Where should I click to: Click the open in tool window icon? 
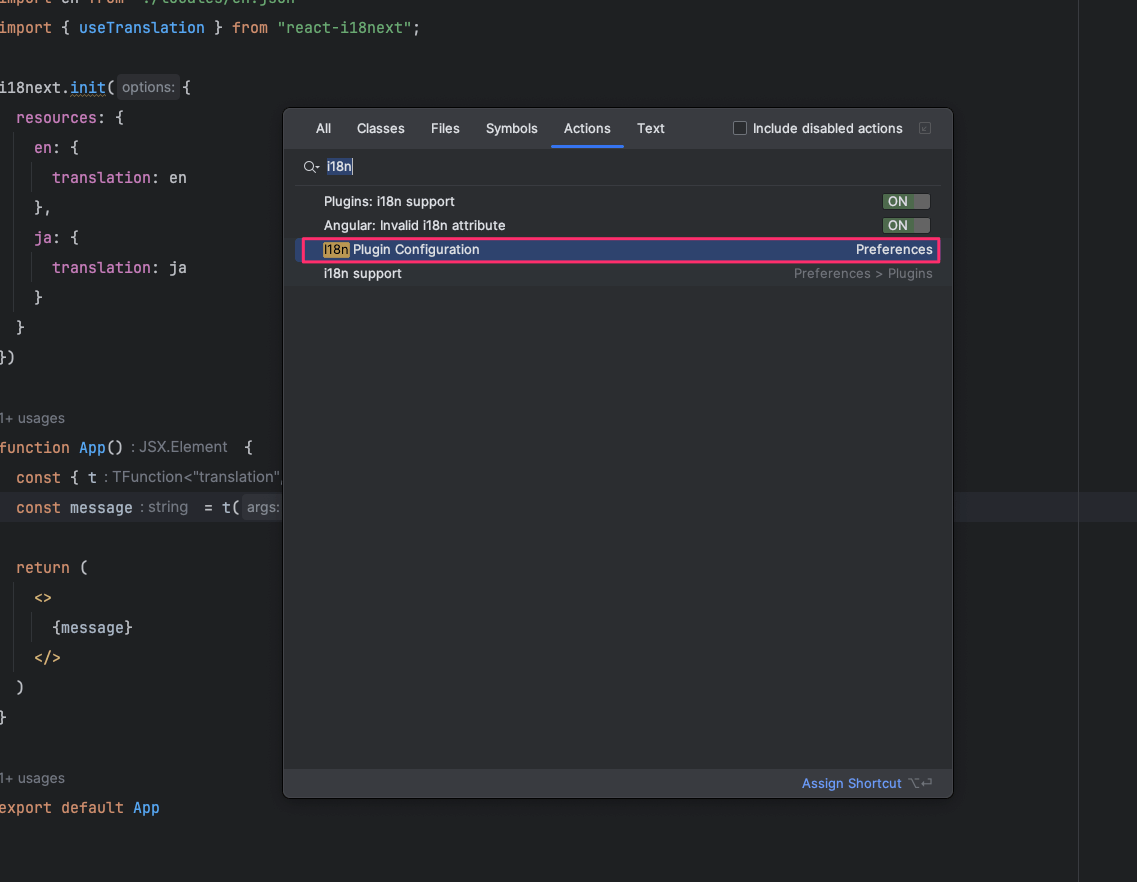[924, 129]
